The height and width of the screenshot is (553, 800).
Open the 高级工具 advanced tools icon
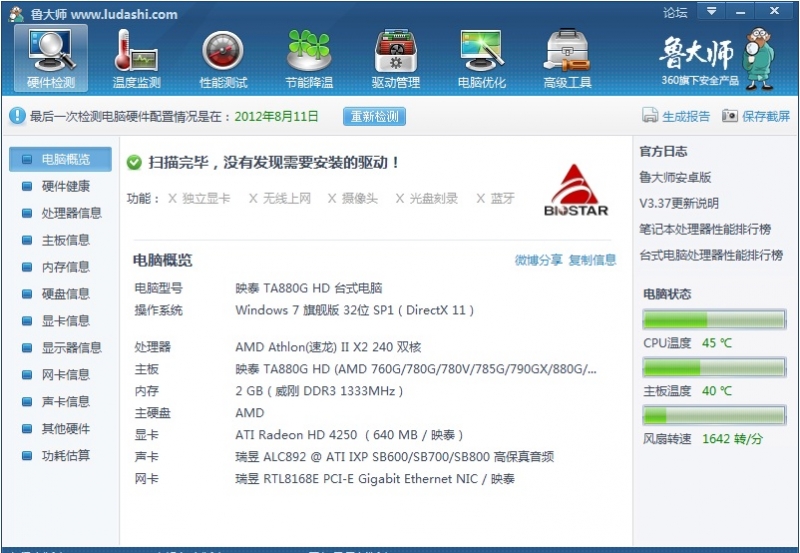click(x=567, y=57)
